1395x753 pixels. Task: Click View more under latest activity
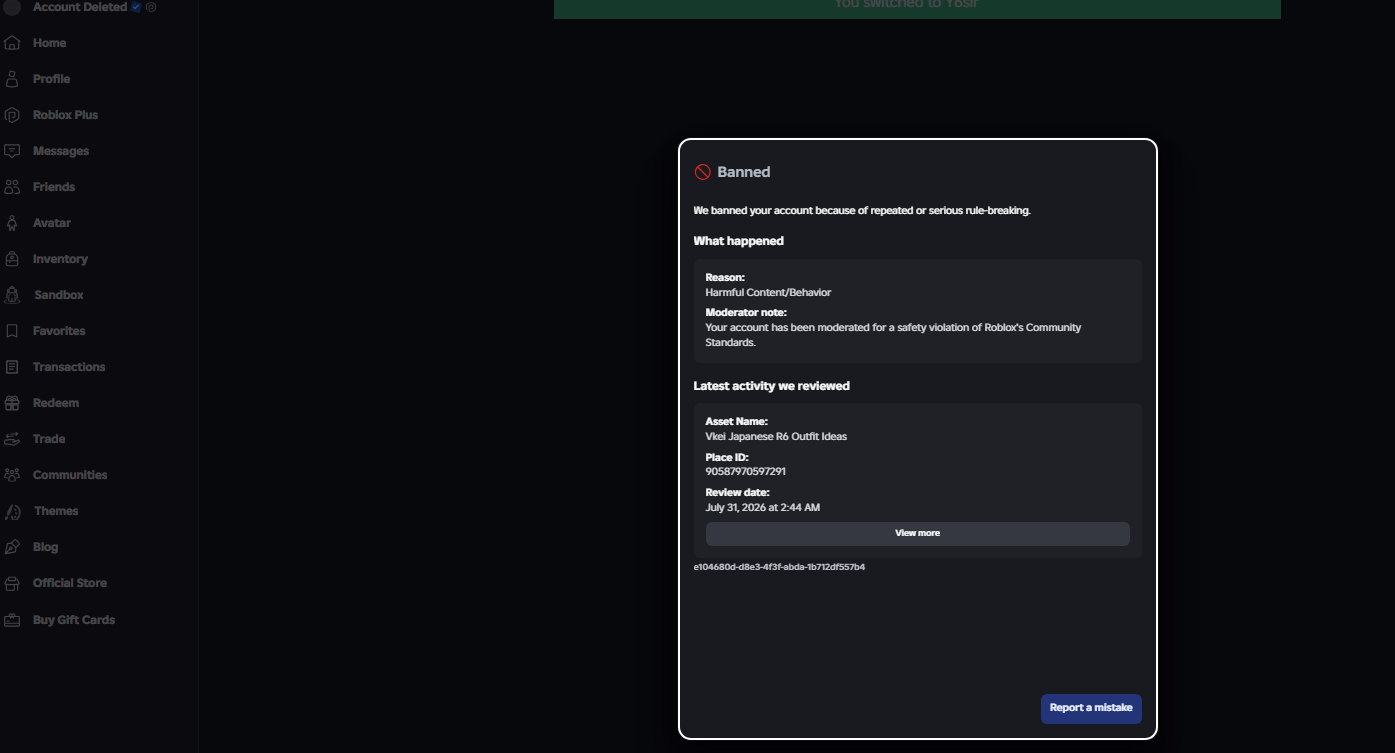(x=918, y=533)
